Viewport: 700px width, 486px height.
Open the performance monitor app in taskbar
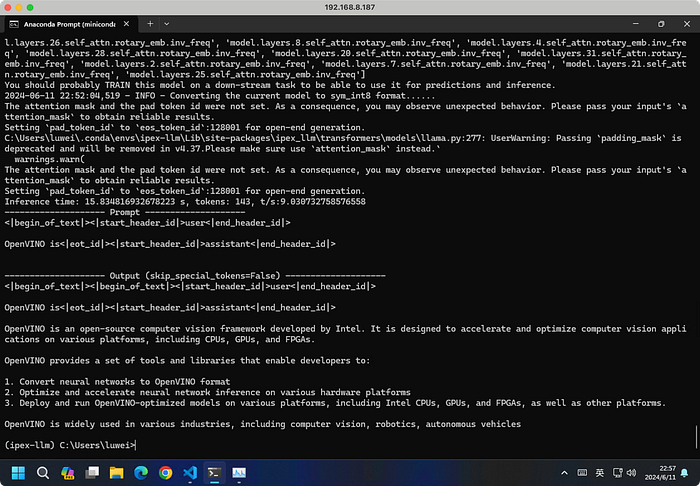[239, 473]
